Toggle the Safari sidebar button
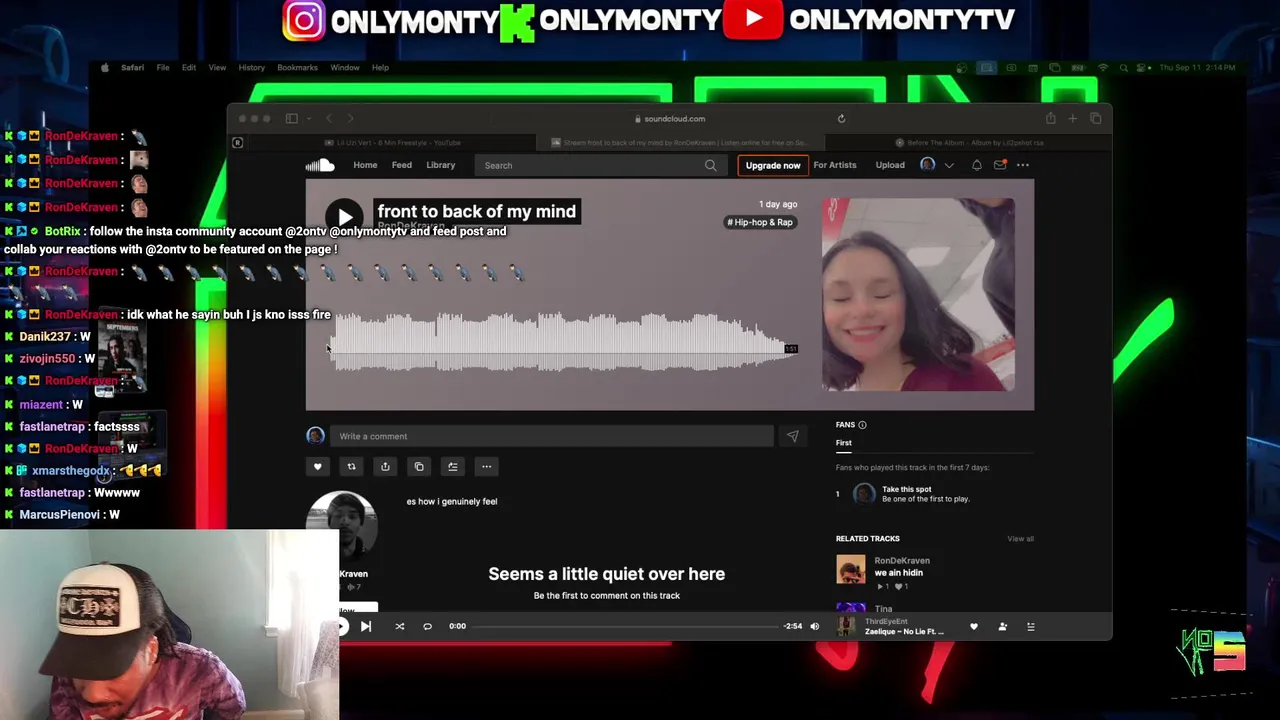 [x=291, y=118]
